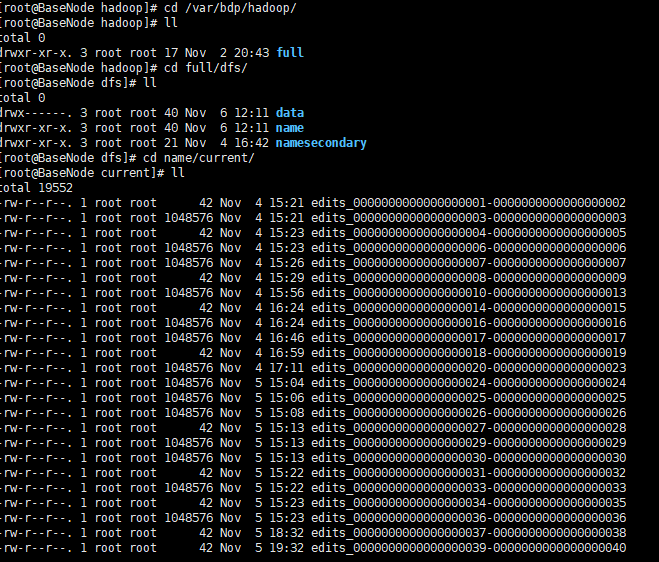The height and width of the screenshot is (562, 659).
Task: Click edits file ending 0000000000000000038
Action: (x=469, y=533)
